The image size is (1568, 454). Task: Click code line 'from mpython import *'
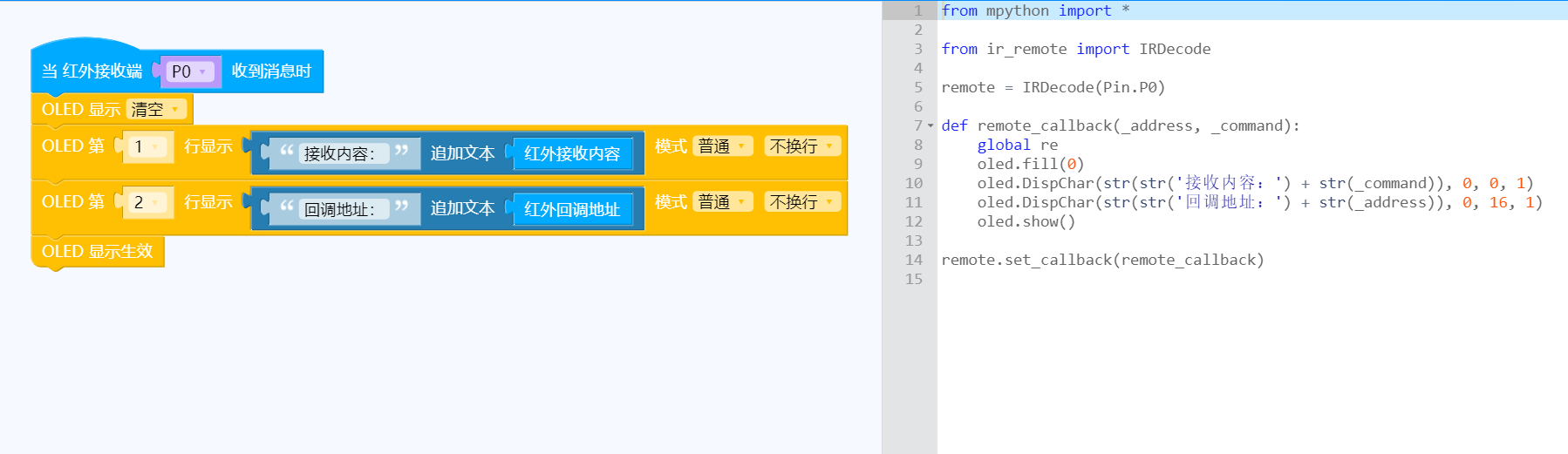coord(1035,10)
